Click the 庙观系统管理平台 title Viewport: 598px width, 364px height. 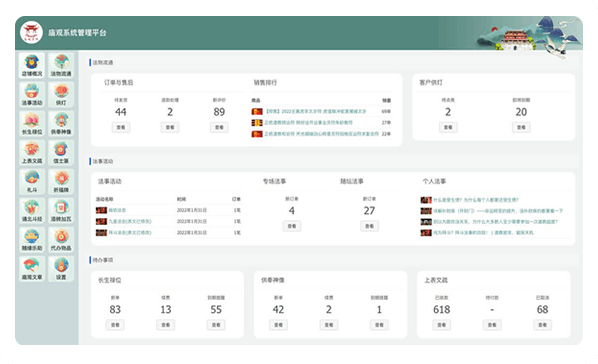click(77, 33)
